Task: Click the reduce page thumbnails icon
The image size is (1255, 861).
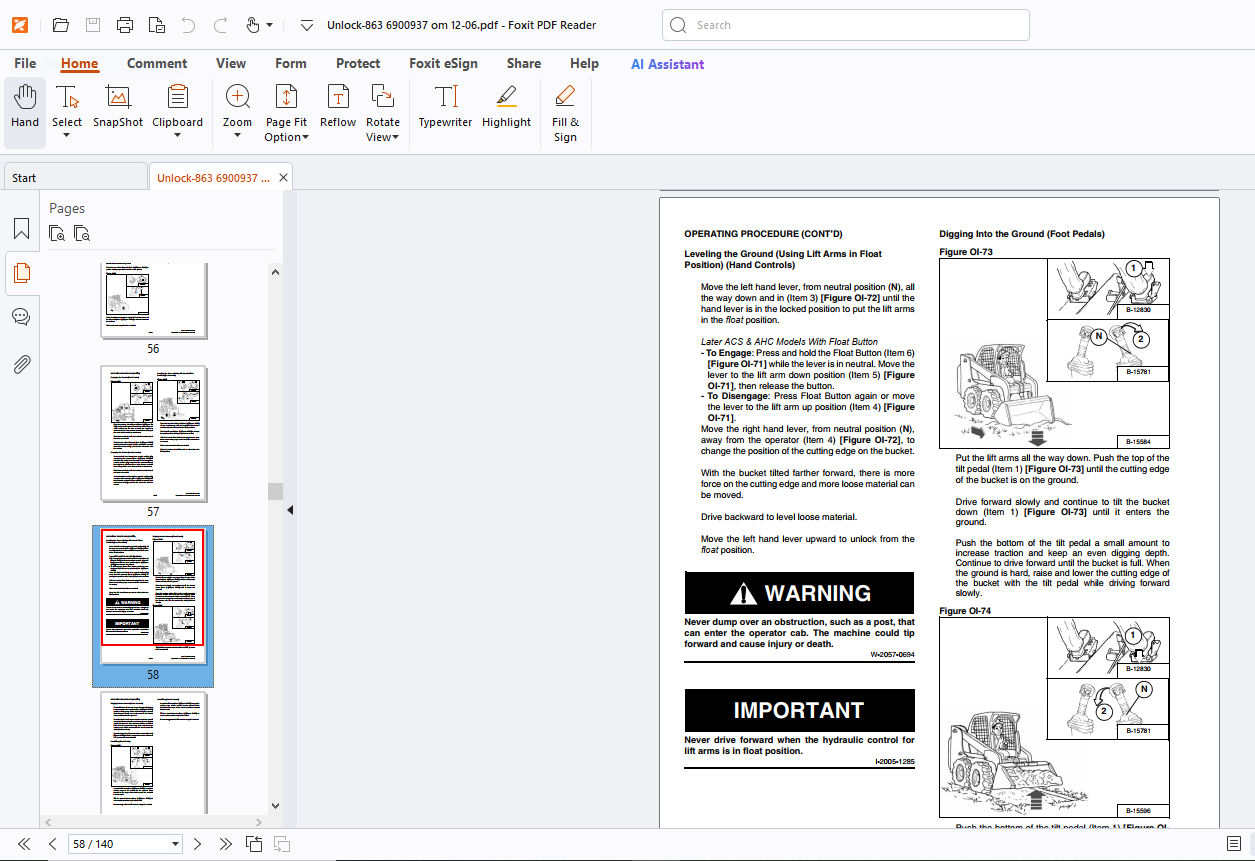Action: point(82,234)
